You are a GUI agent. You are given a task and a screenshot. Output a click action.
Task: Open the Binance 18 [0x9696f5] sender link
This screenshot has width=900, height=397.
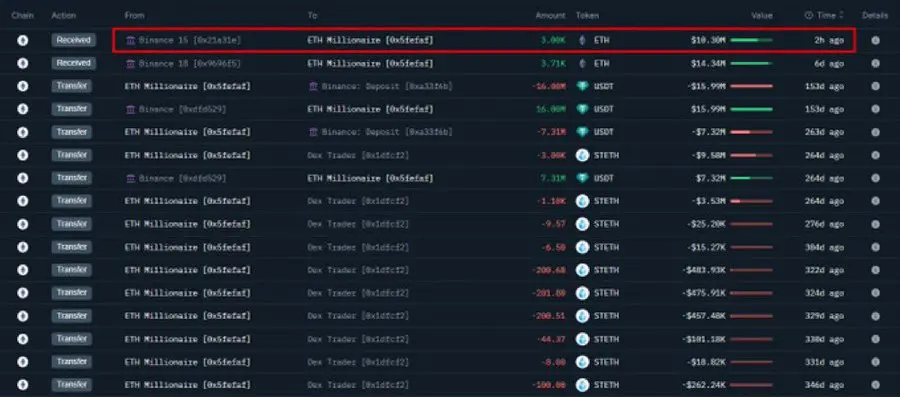[x=183, y=63]
